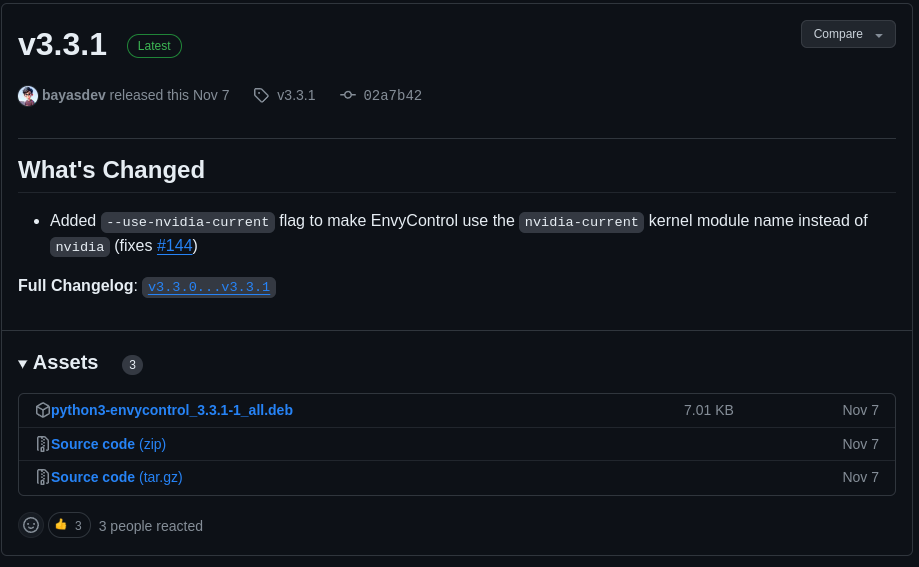
Task: Open the v3.3.0...v3.3.1 changelog comparison
Action: coord(209,287)
